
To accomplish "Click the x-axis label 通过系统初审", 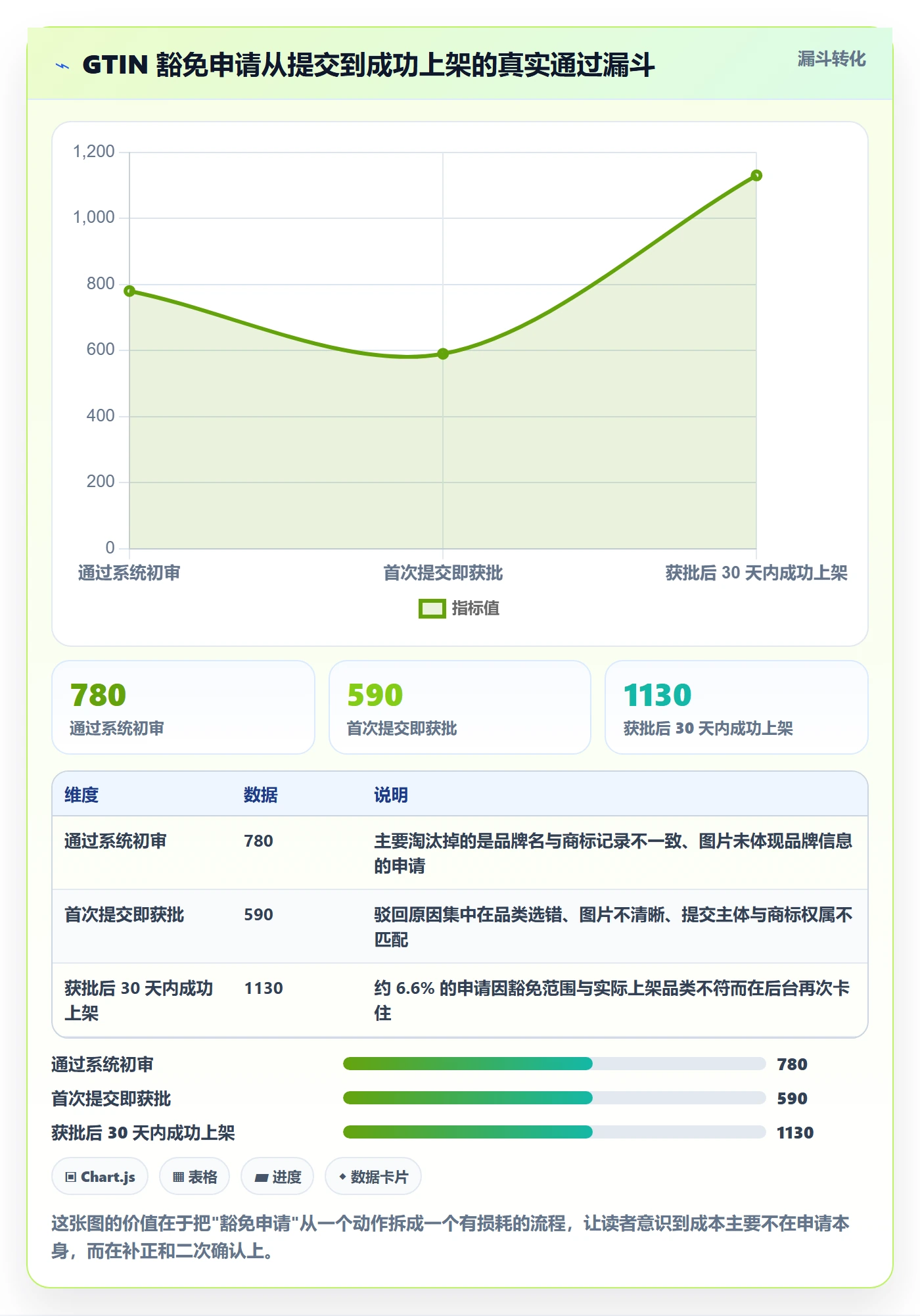I will click(129, 573).
